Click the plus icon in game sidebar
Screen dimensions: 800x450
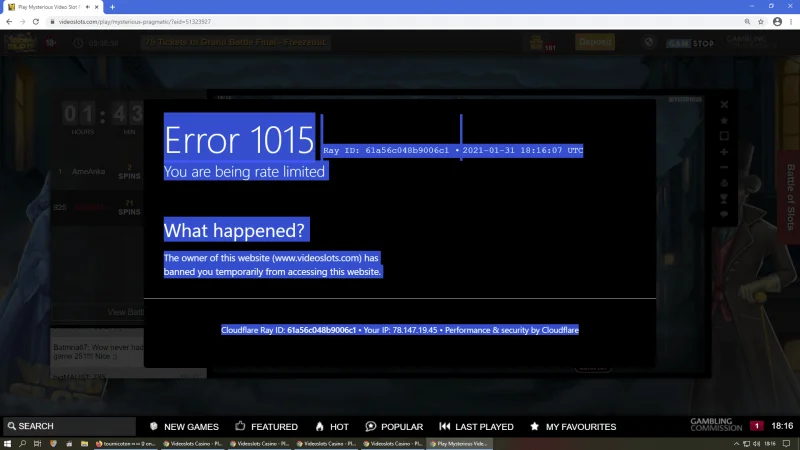tap(724, 152)
